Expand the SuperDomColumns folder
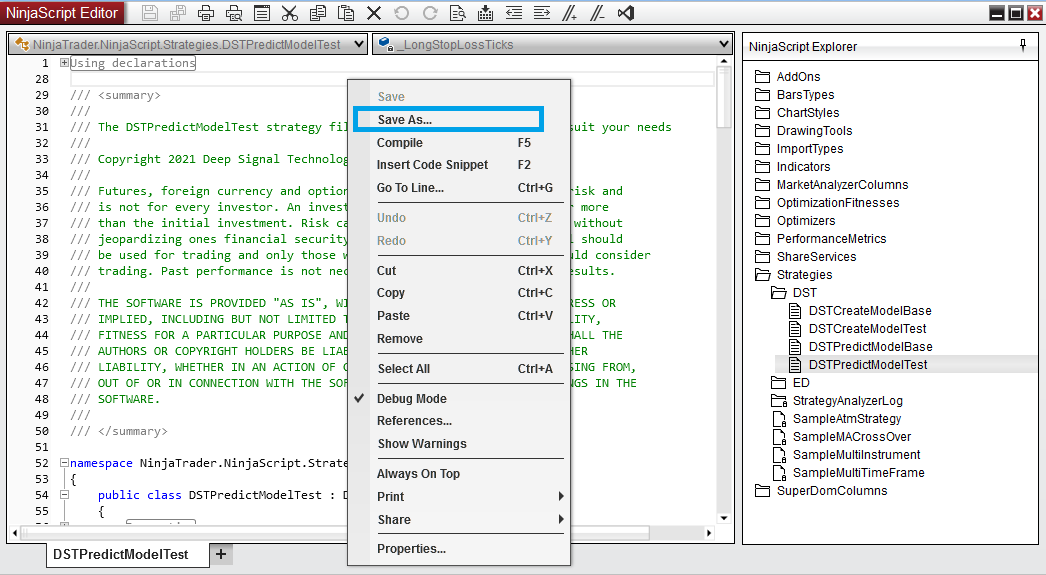This screenshot has width=1046, height=575. tap(821, 491)
